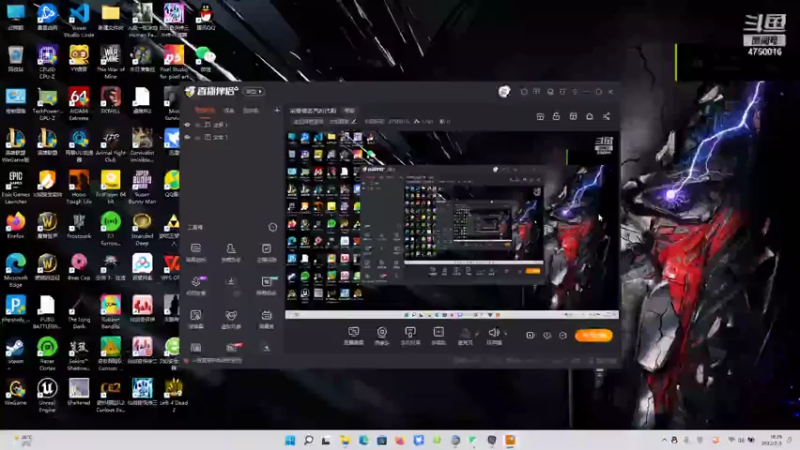This screenshot has height=450, width=800.
Task: Click the toolbox calendar icon
Action: pos(266,315)
